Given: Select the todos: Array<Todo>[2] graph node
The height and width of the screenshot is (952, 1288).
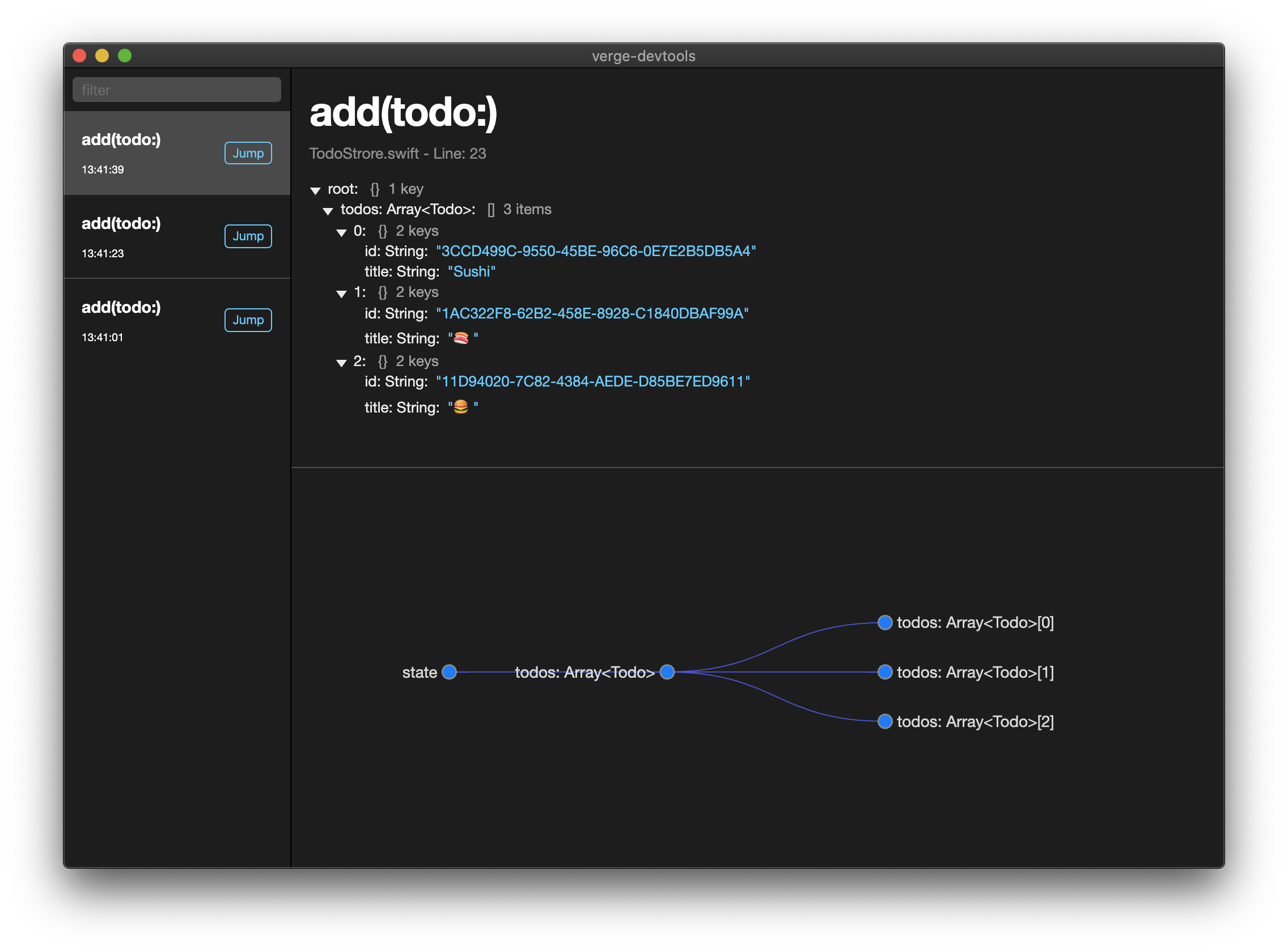Looking at the screenshot, I should pyautogui.click(x=885, y=721).
